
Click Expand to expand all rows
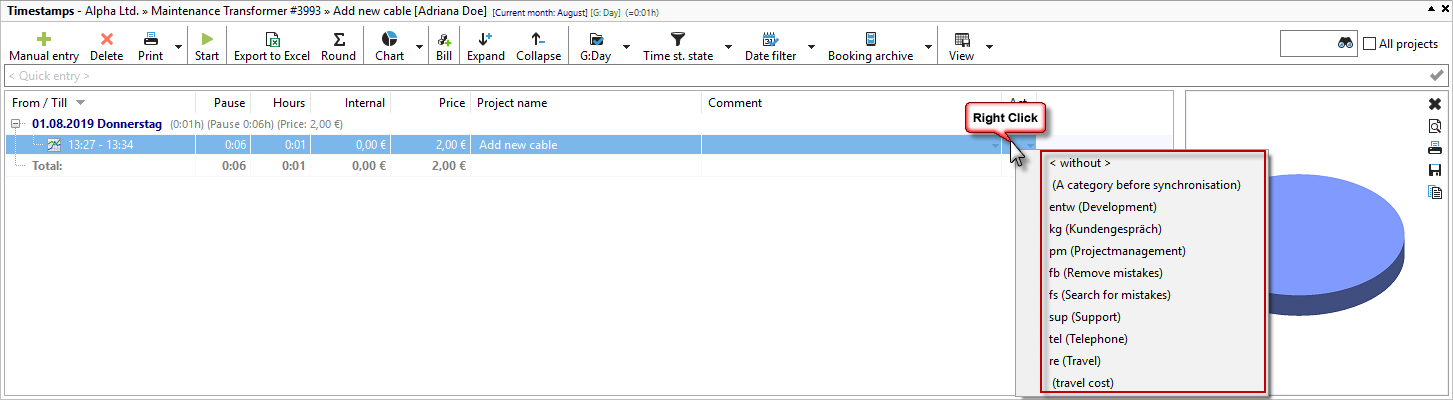pos(485,40)
